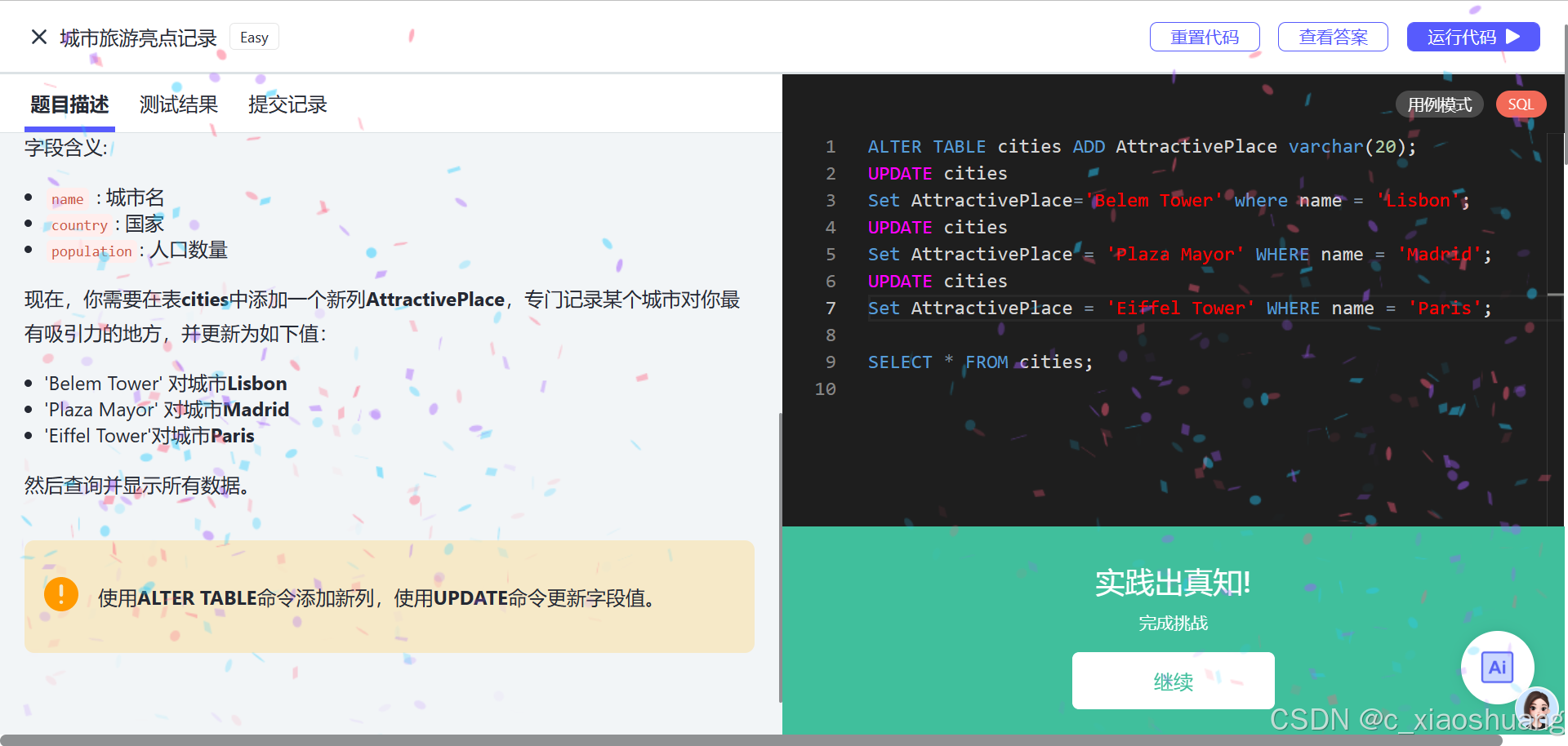Place cursor on the SELECT * FROM cities line

tap(980, 362)
